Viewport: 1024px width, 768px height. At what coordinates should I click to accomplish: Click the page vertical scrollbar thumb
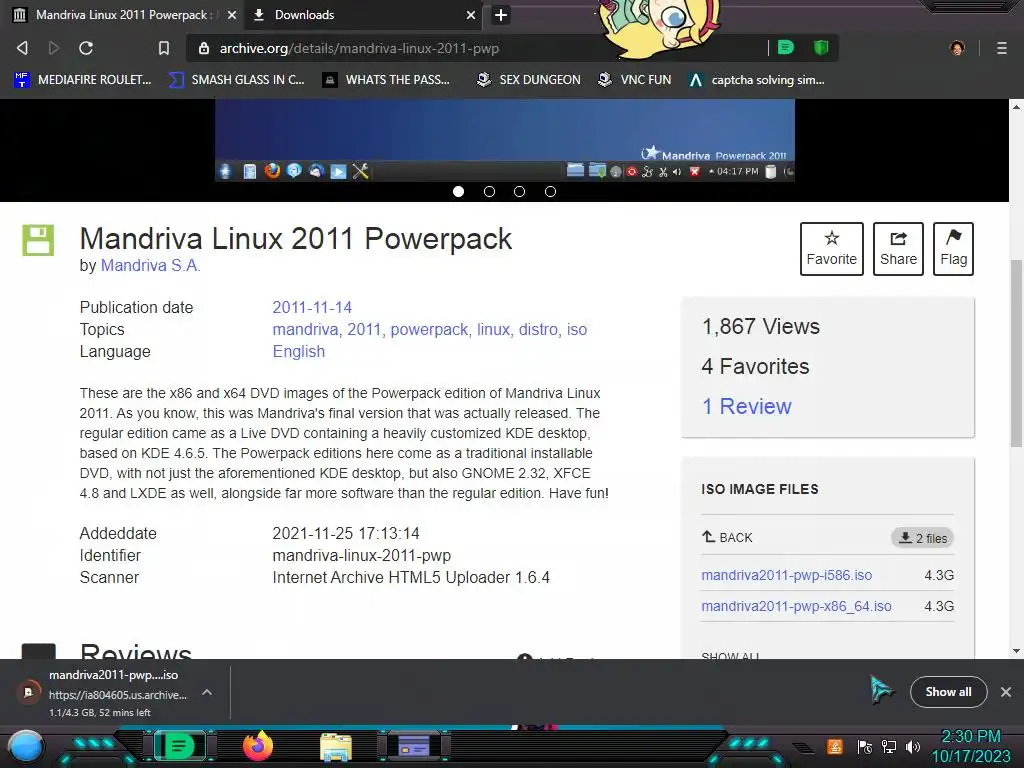(1016, 353)
